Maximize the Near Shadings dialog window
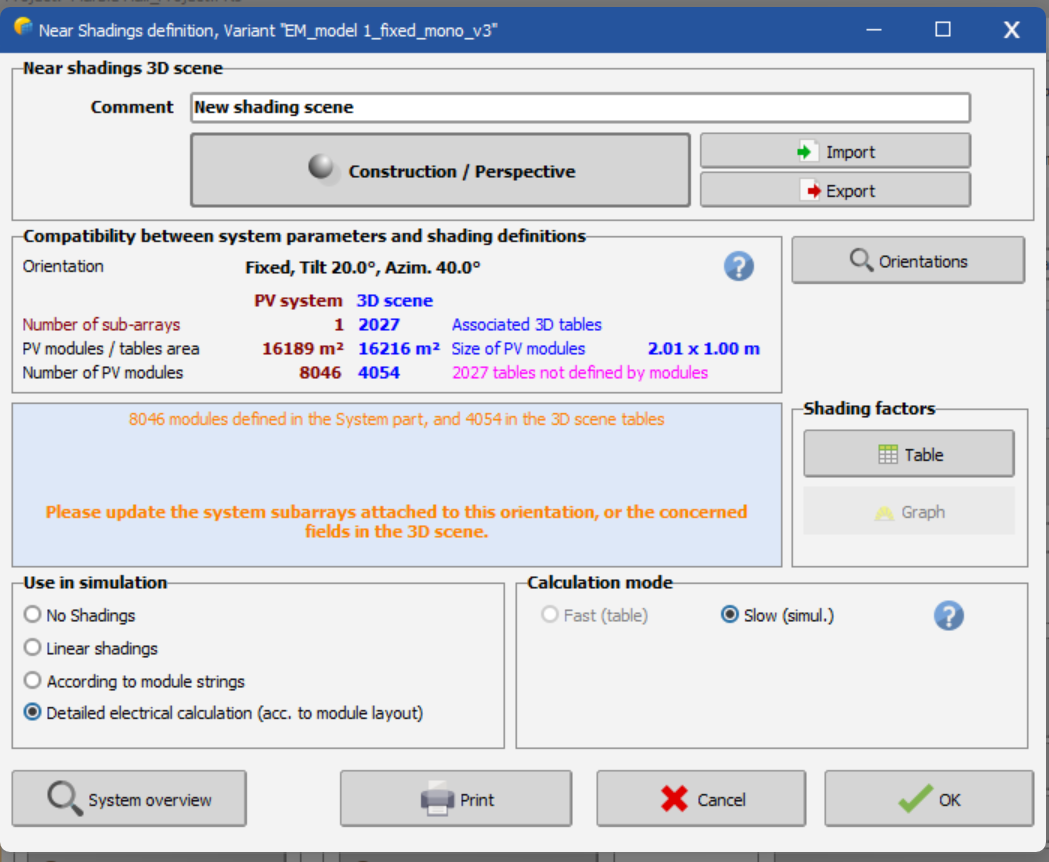The width and height of the screenshot is (1049, 862). tap(943, 30)
